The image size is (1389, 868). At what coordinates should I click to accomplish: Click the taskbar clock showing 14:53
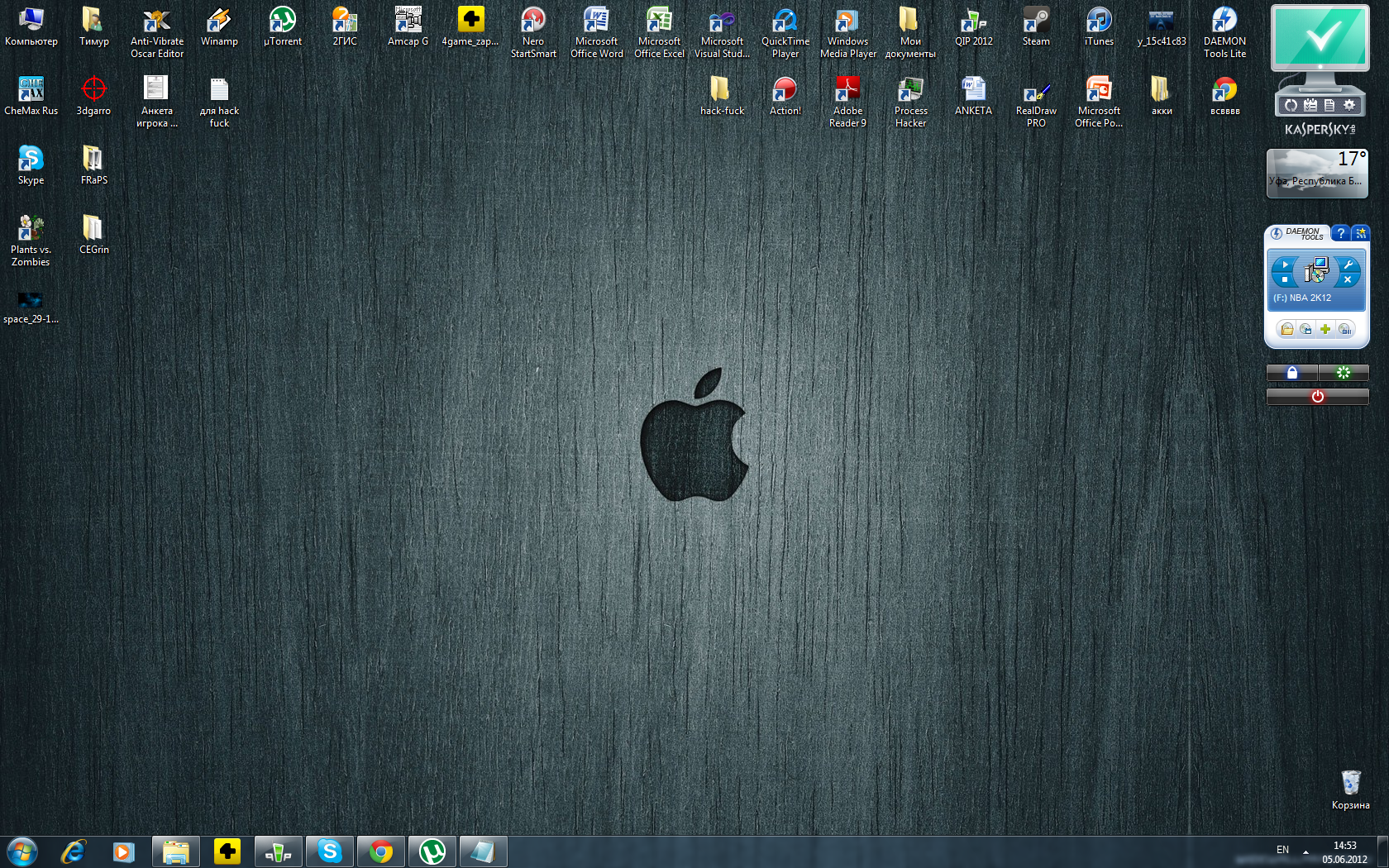coord(1344,851)
